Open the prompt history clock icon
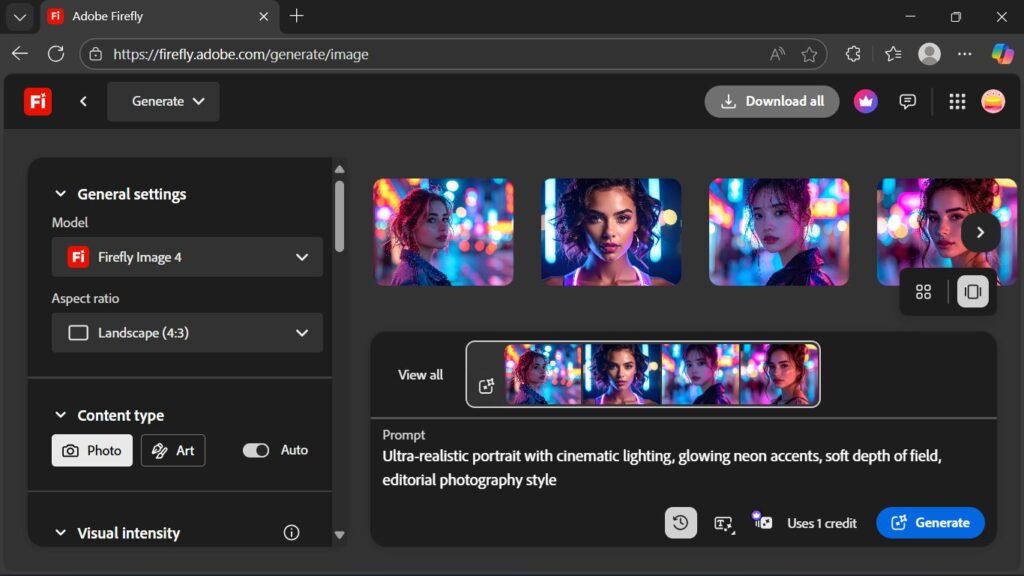Viewport: 1024px width, 576px height. (x=680, y=522)
